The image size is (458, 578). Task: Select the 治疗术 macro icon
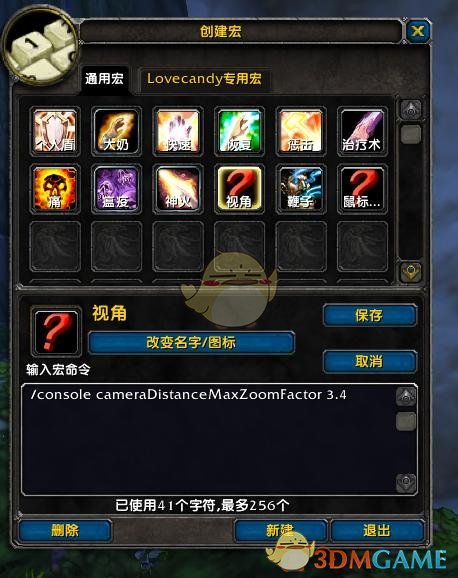pyautogui.click(x=362, y=131)
